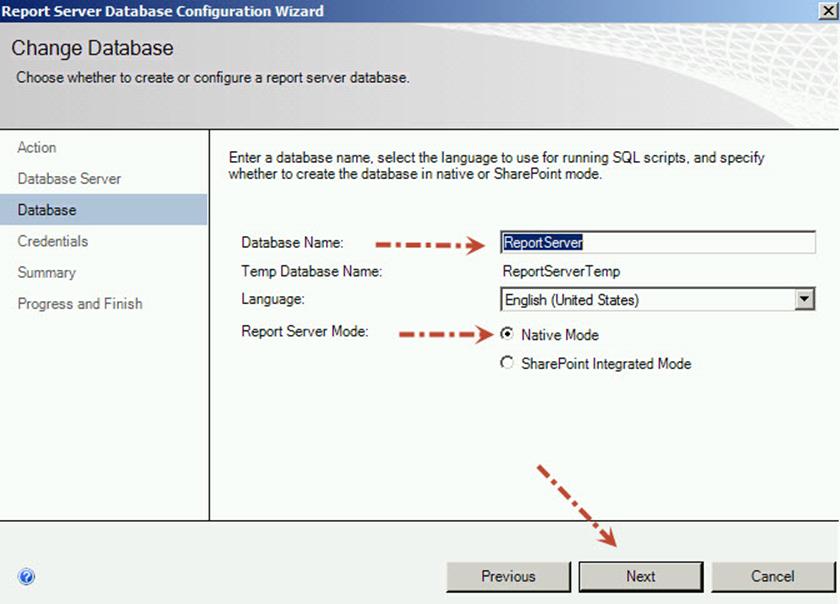The height and width of the screenshot is (604, 840).
Task: Open the Language dropdown arrow
Action: 804,299
